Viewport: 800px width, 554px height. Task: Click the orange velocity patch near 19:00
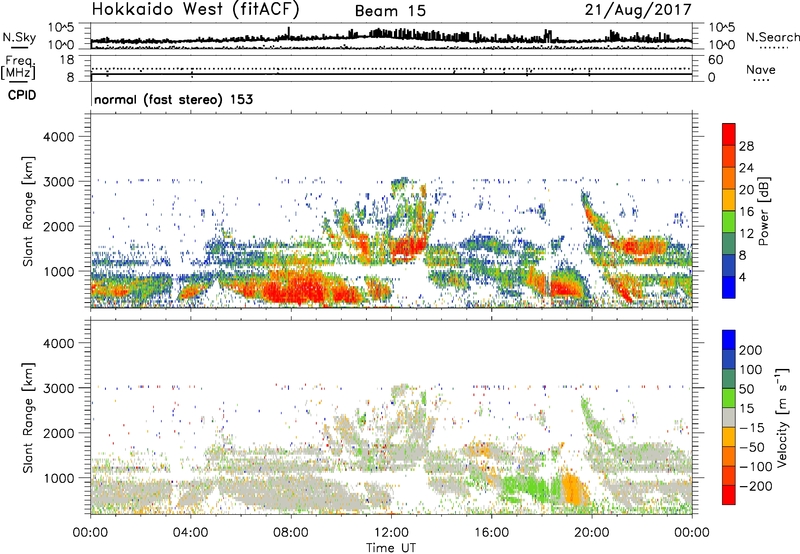(574, 490)
